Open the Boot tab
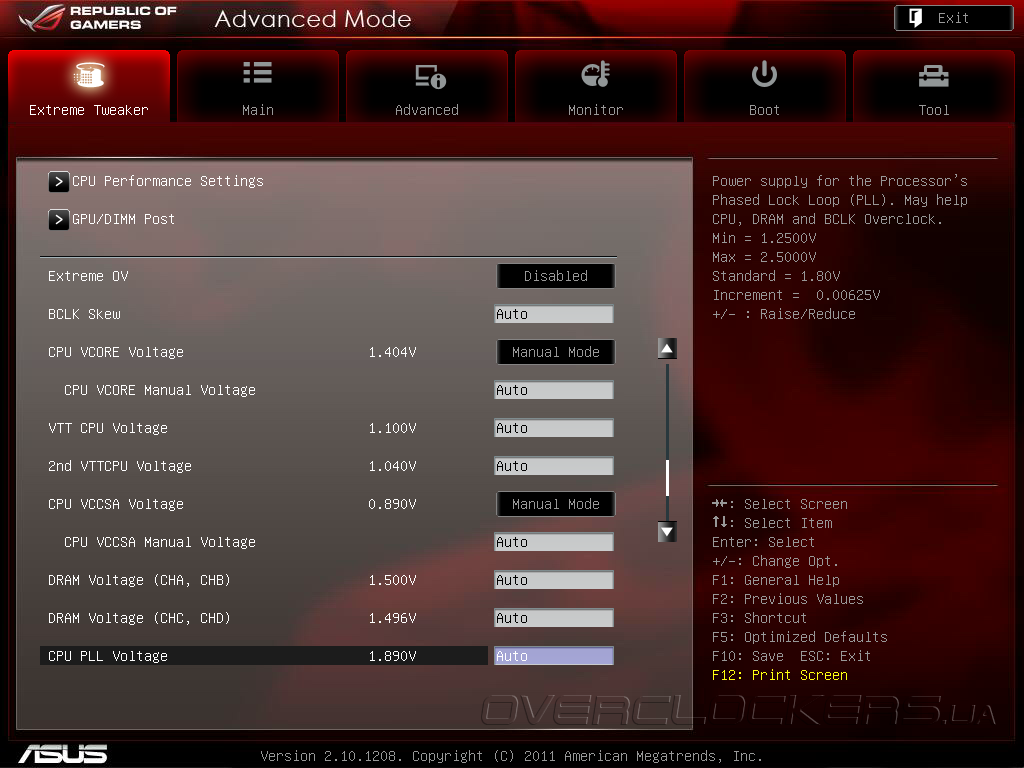 coord(765,86)
